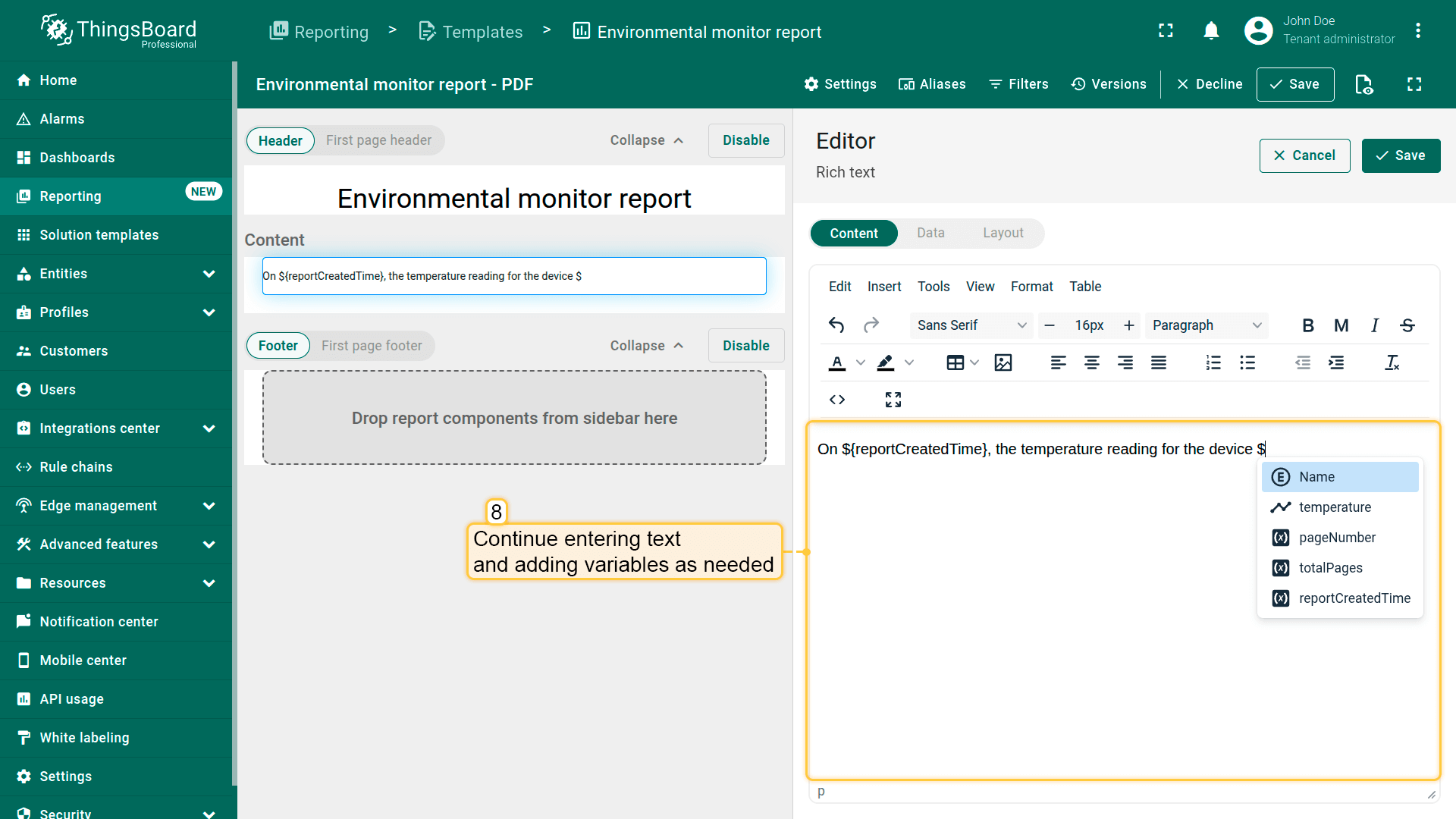The image size is (1456, 819).
Task: Choose temperature from variable suggestions
Action: click(1340, 507)
